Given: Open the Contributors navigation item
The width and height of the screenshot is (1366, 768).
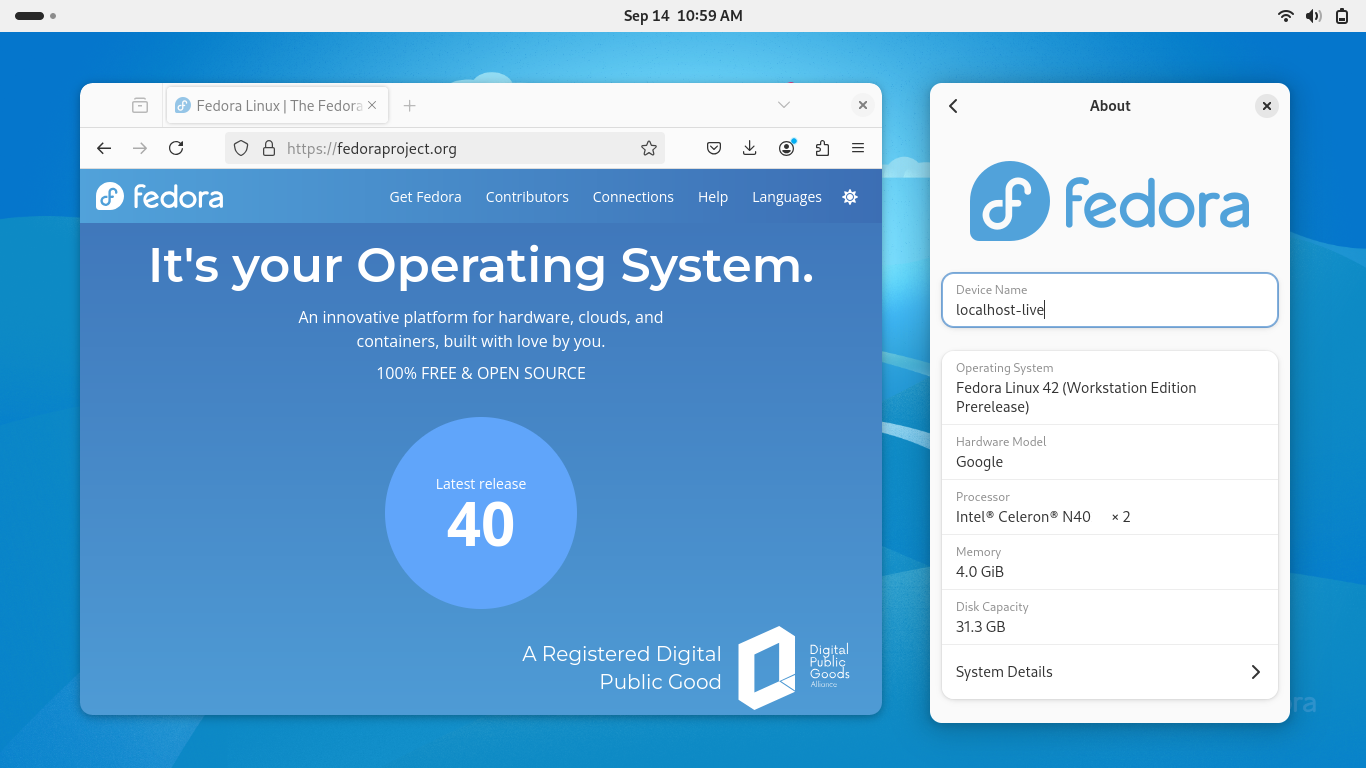Looking at the screenshot, I should coord(527,197).
